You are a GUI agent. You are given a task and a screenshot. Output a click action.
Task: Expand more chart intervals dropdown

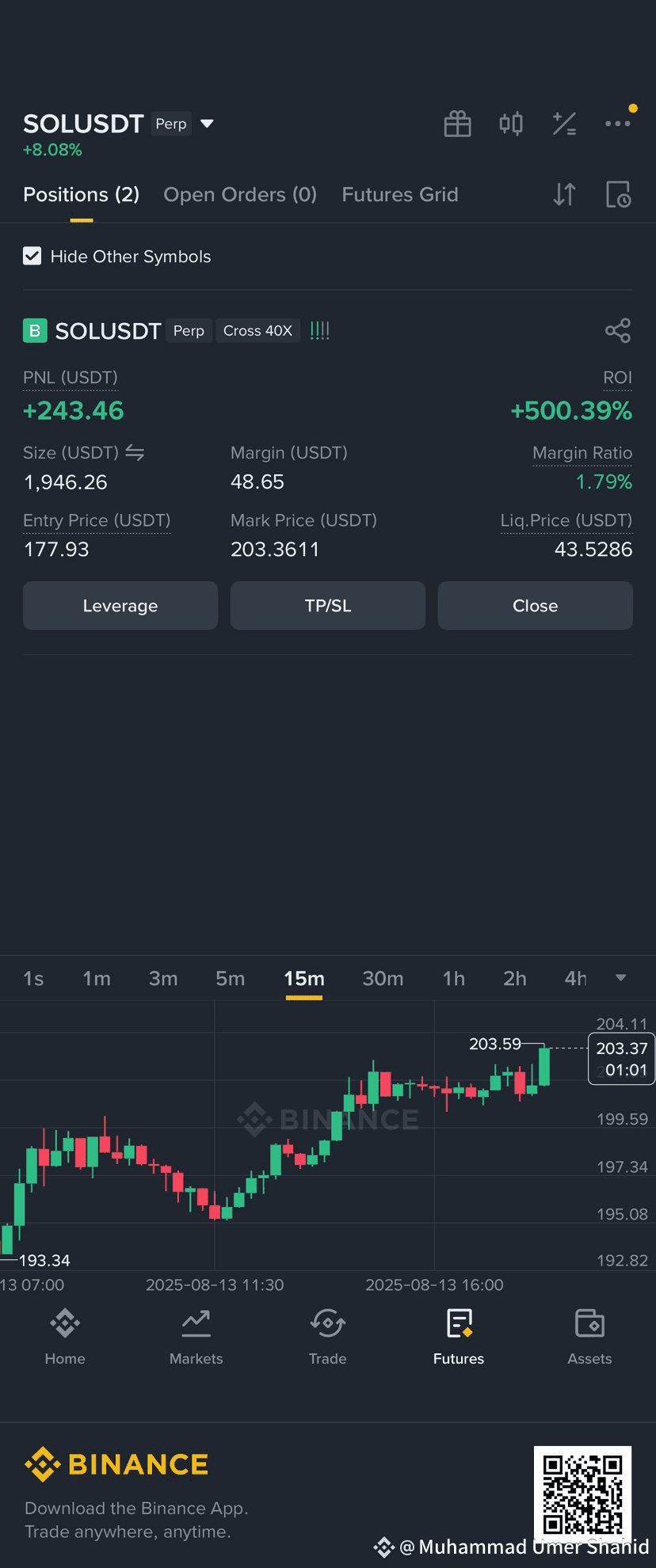[x=621, y=978]
